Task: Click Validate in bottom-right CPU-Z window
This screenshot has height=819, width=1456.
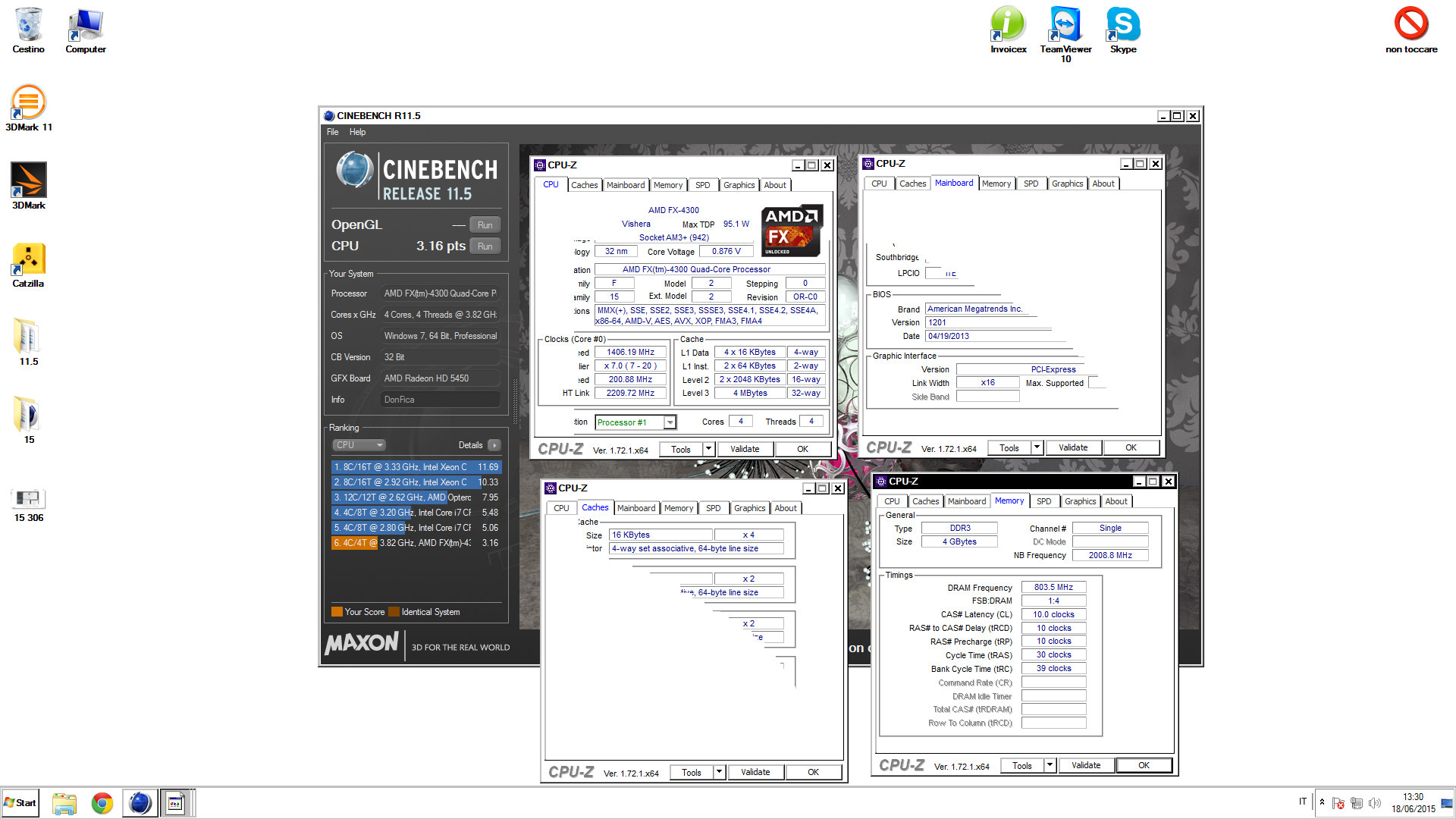Action: pyautogui.click(x=1086, y=765)
